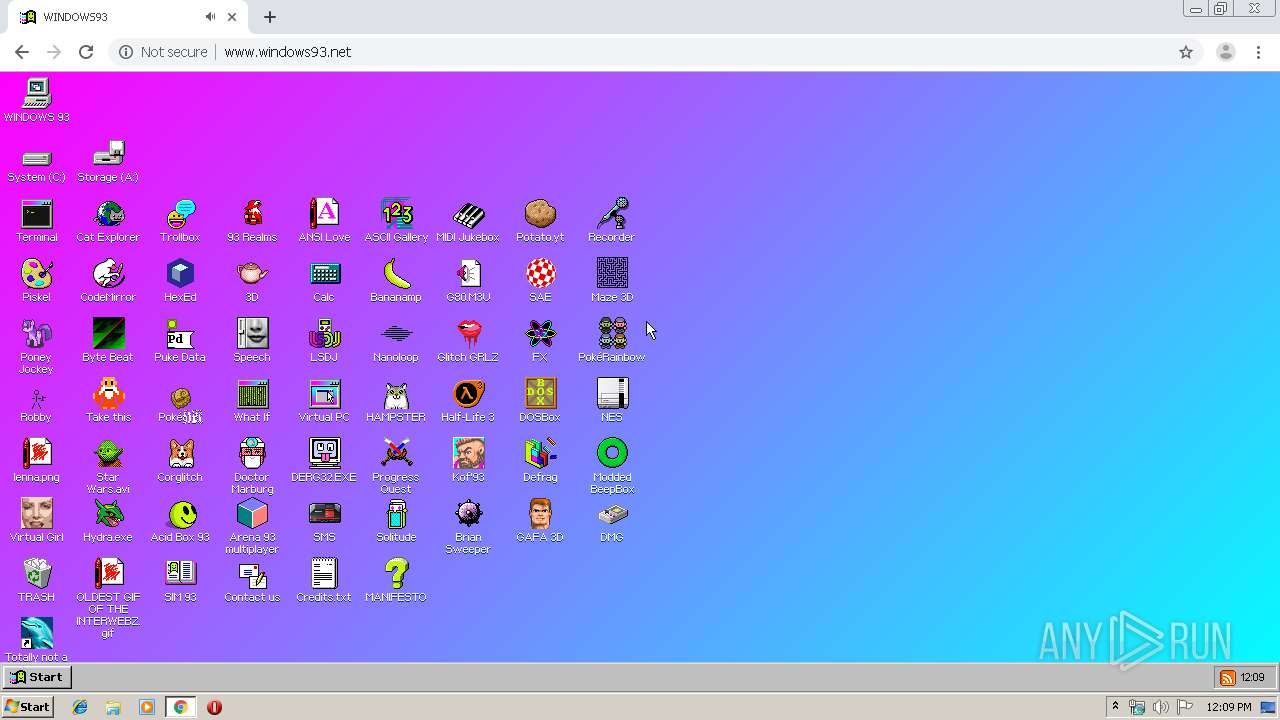Bookmark this page with the star

pos(1186,52)
